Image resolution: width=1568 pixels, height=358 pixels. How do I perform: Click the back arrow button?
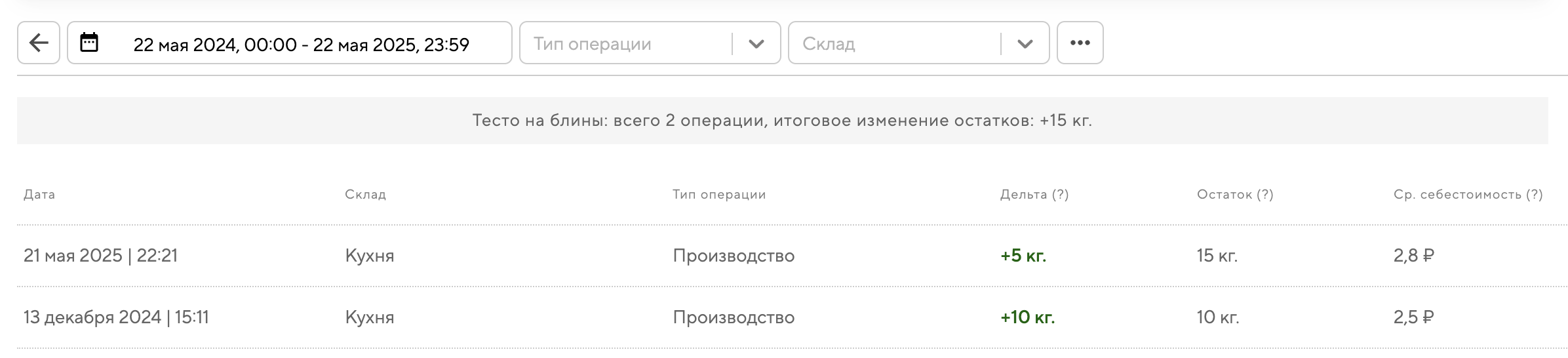pos(39,43)
